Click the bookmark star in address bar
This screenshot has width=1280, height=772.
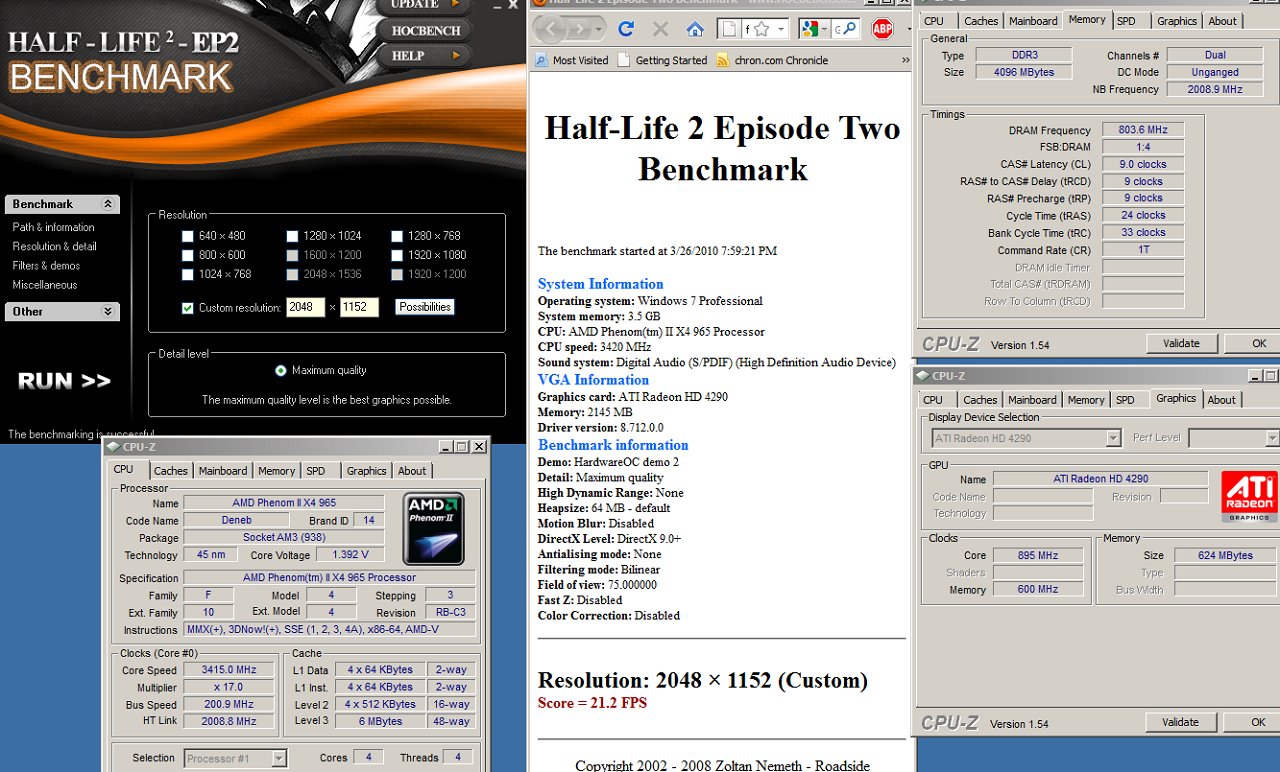[x=762, y=29]
